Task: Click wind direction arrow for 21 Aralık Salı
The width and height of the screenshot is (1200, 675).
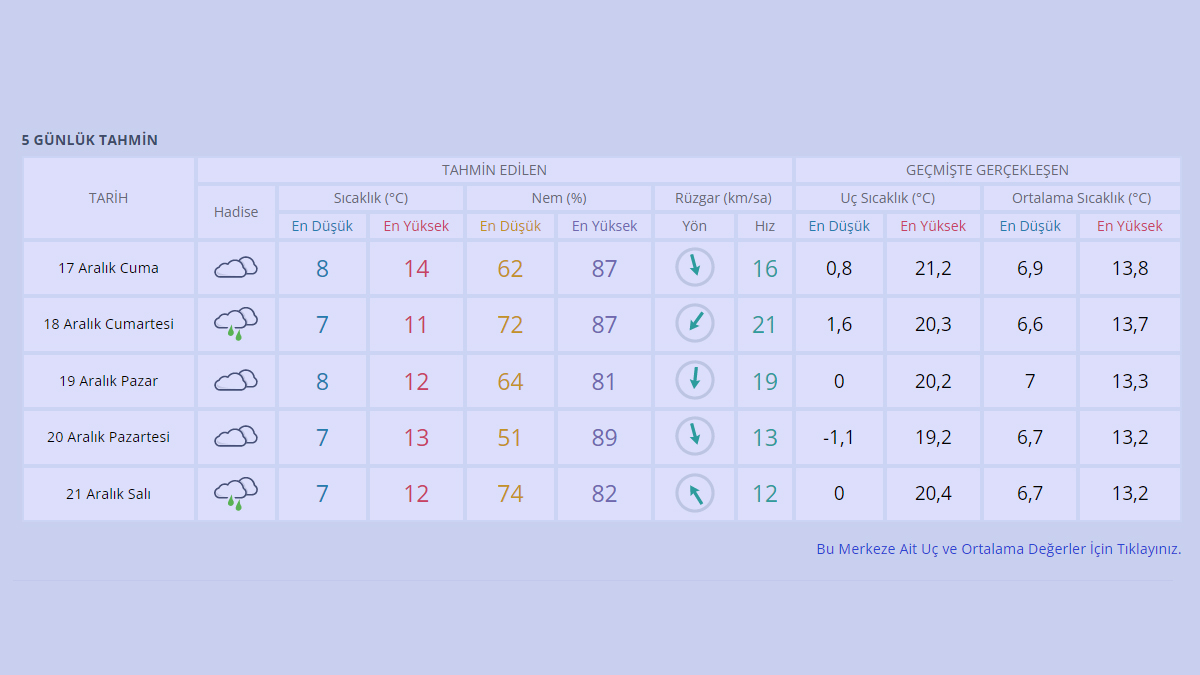Action: click(x=694, y=493)
